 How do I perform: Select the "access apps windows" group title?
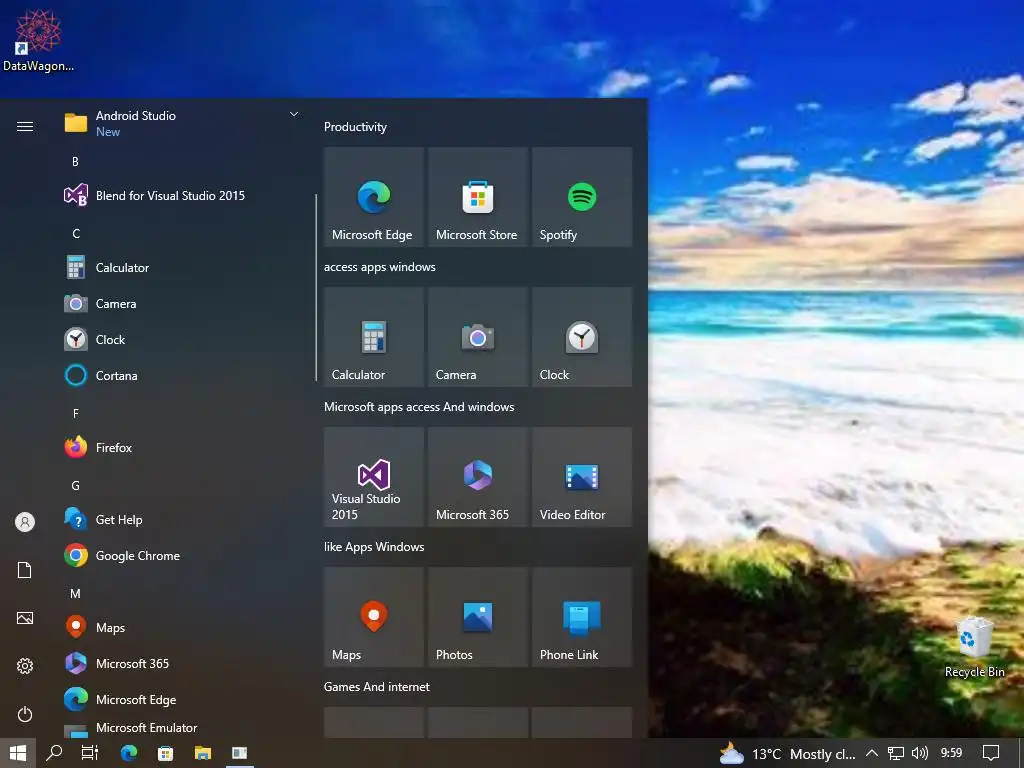(x=379, y=267)
